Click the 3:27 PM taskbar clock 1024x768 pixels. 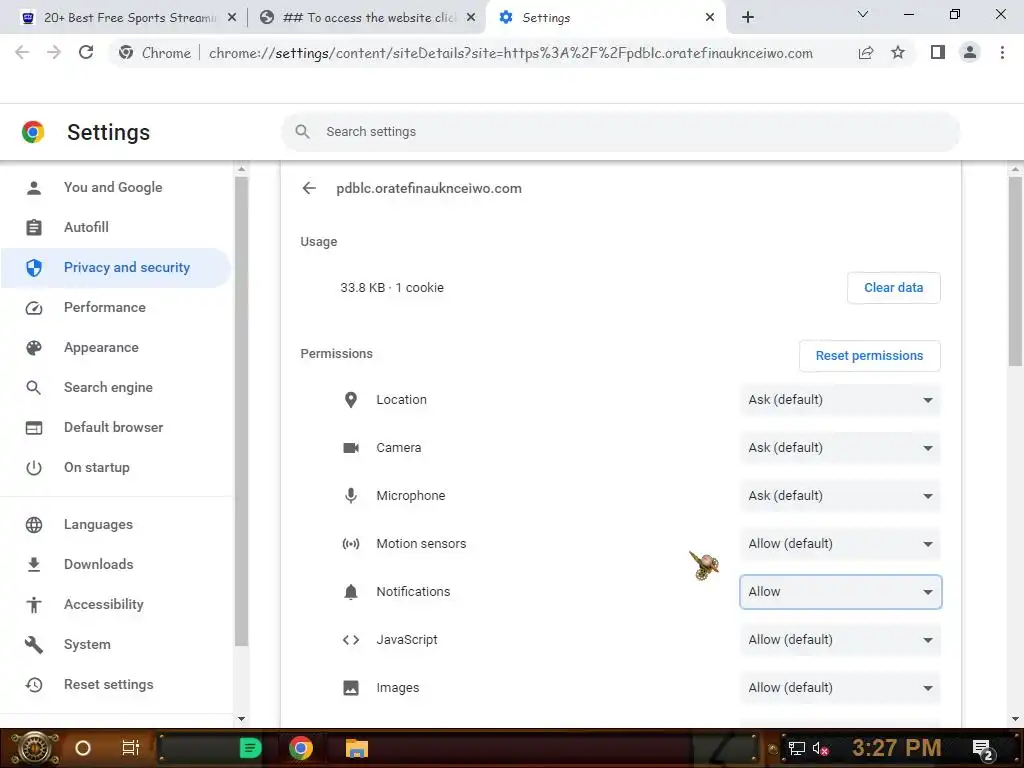(897, 748)
